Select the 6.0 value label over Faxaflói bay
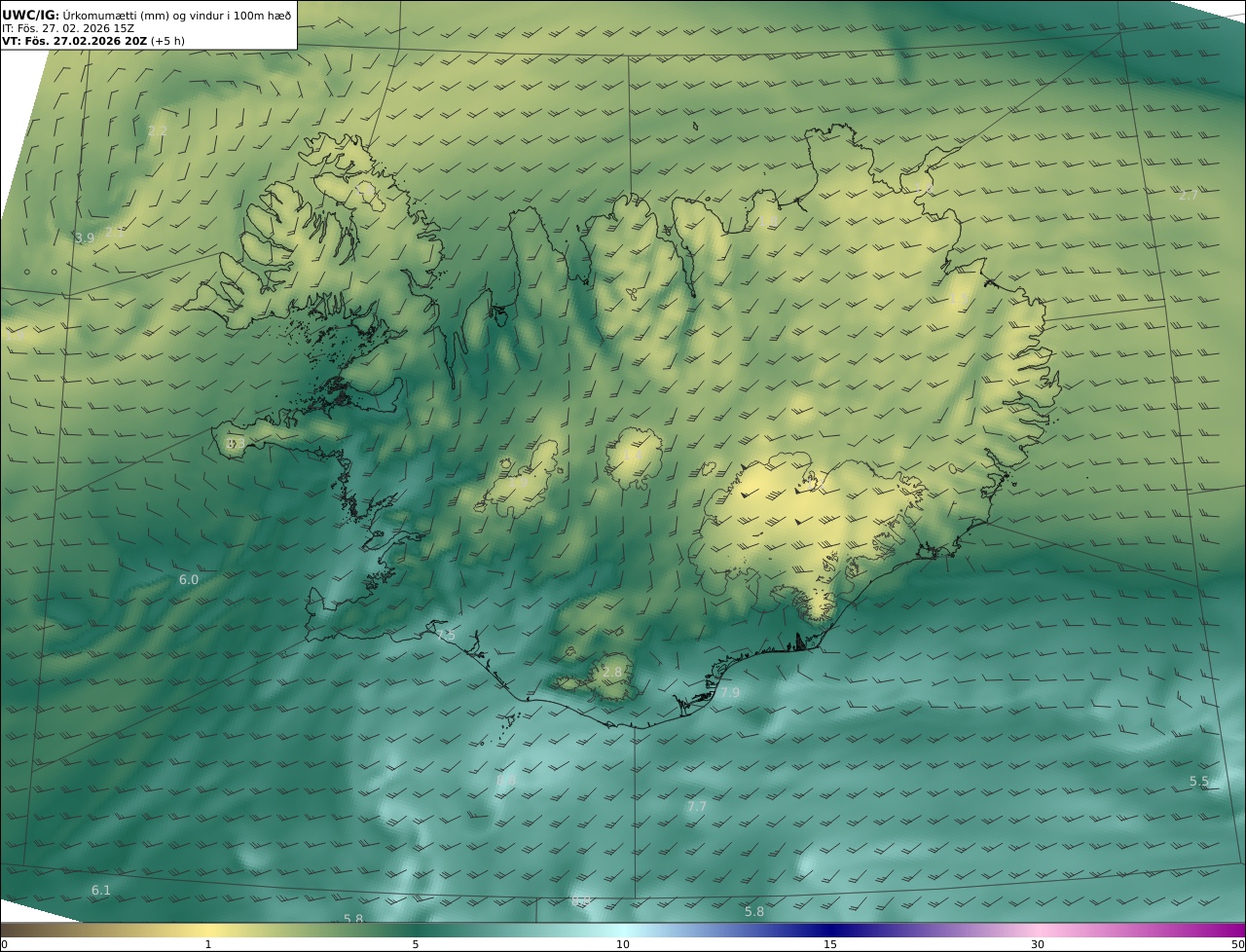The image size is (1246, 952). 189,579
